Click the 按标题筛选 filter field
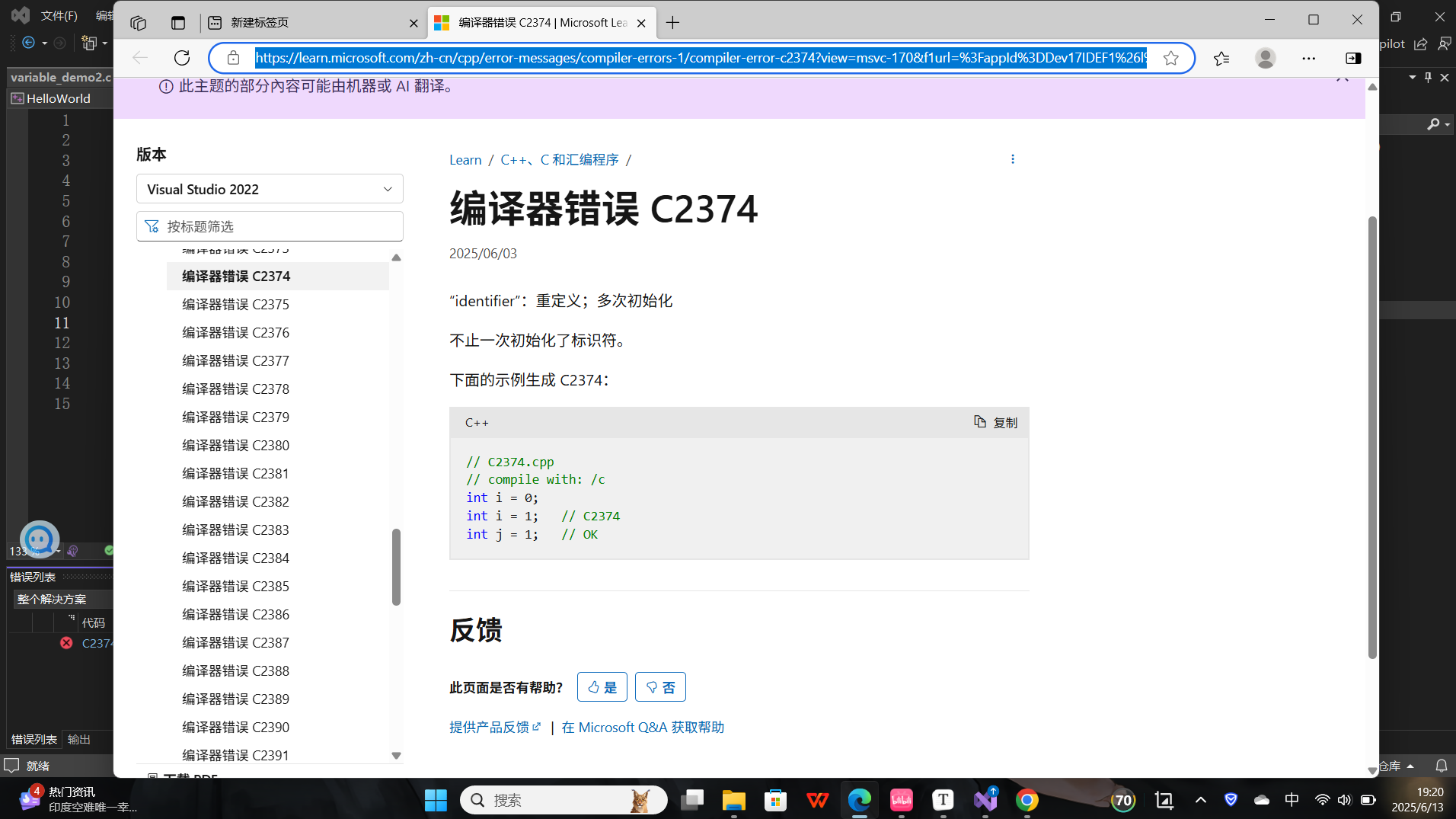The image size is (1456, 819). 270,226
